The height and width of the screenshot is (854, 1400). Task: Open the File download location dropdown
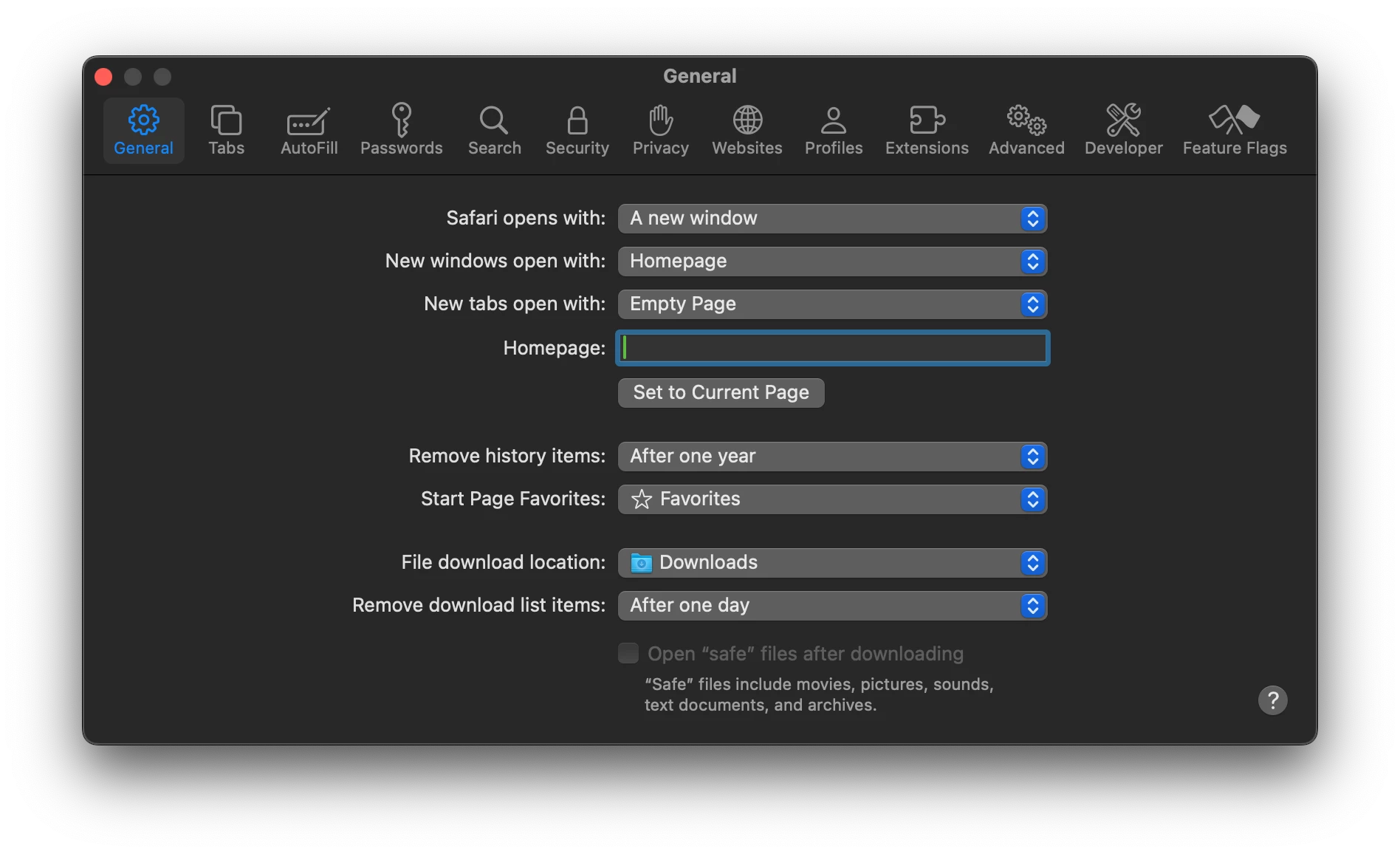[x=832, y=563]
